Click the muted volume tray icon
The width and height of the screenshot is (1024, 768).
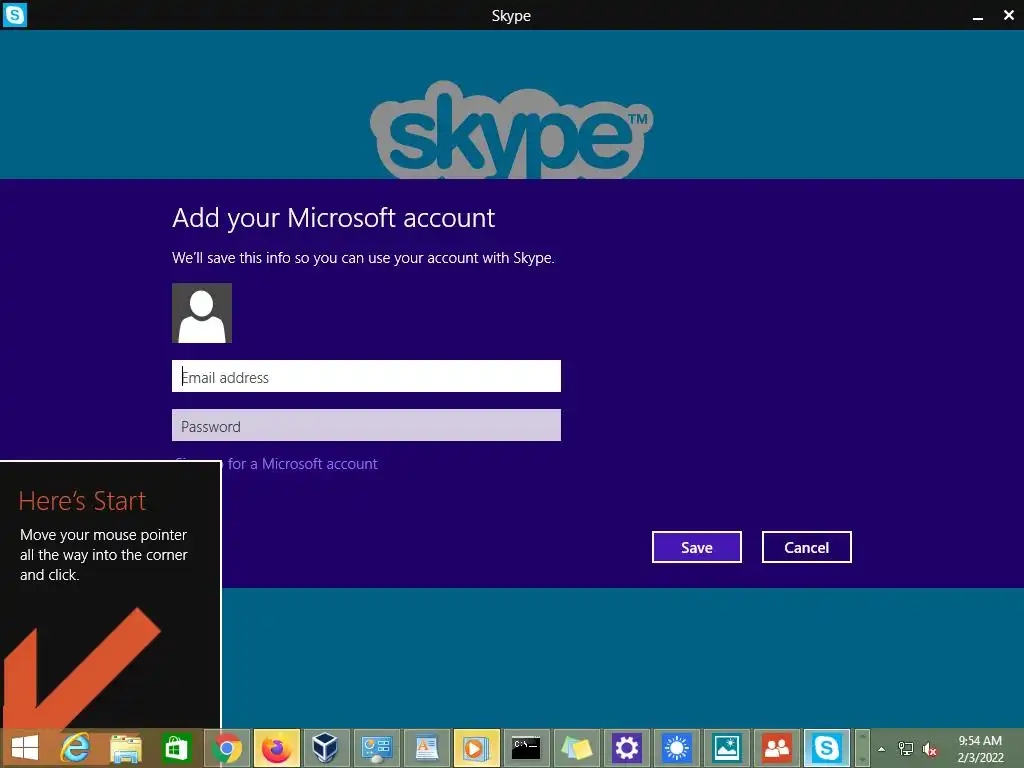930,749
